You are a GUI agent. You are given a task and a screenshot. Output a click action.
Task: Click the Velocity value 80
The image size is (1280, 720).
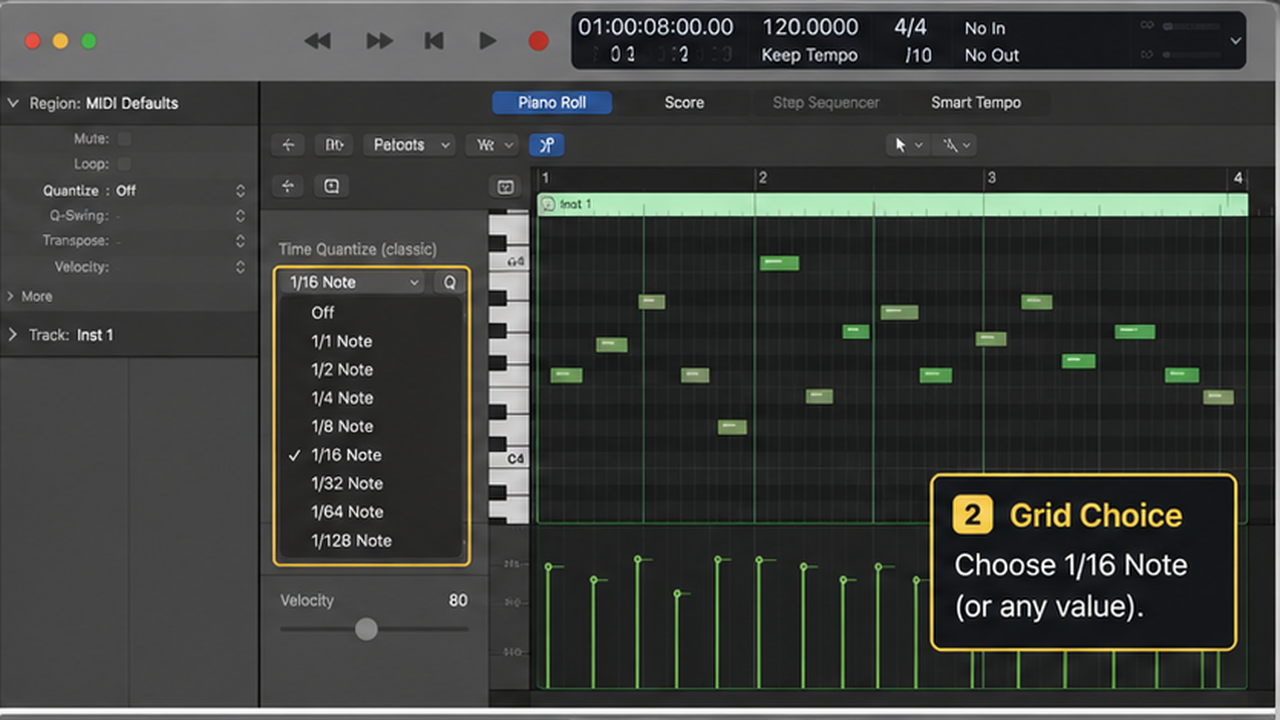pos(458,601)
